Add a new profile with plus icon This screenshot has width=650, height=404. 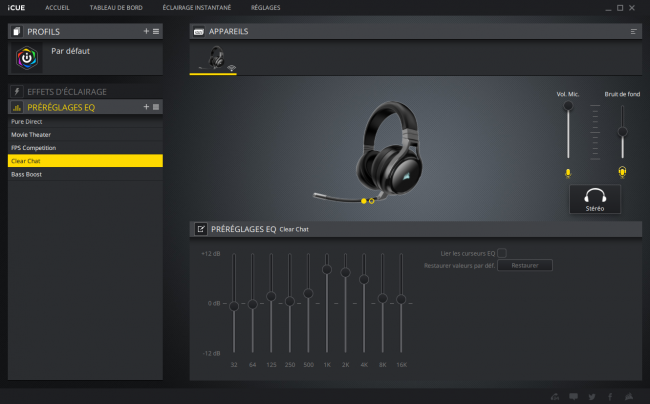point(146,31)
